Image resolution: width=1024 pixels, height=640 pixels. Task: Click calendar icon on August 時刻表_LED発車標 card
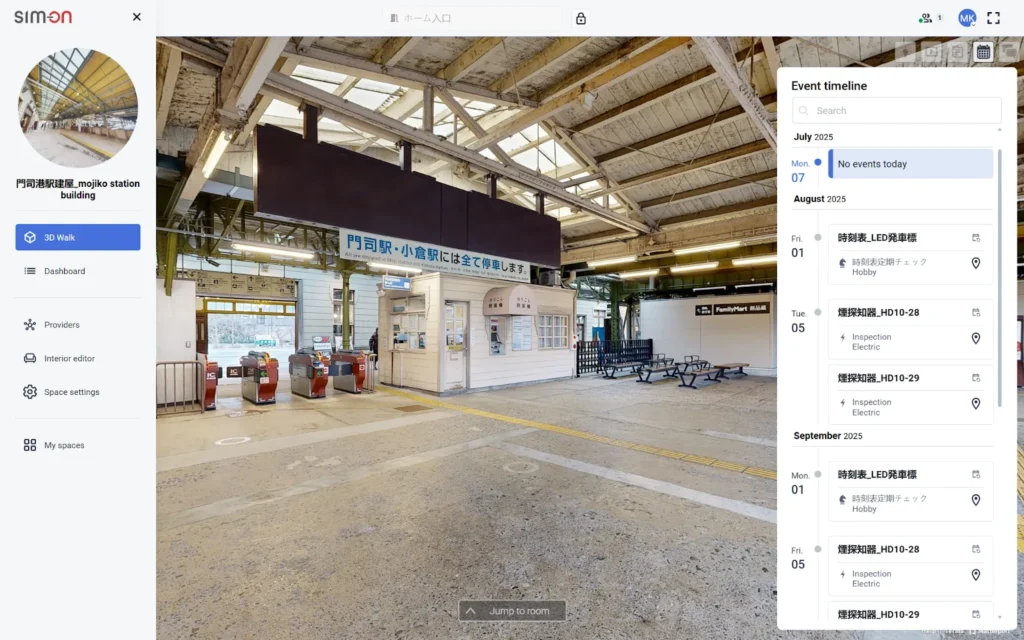coord(976,238)
